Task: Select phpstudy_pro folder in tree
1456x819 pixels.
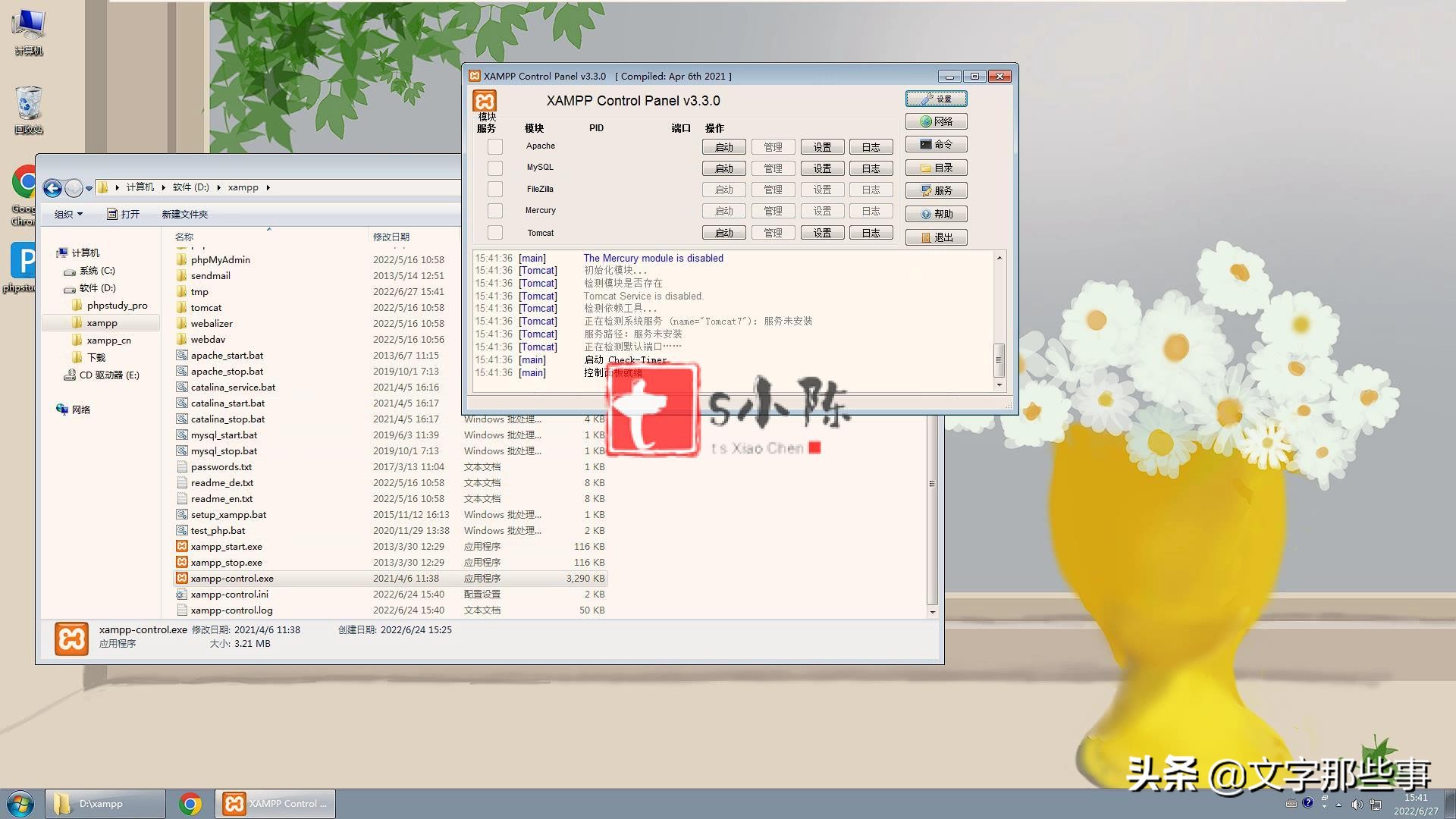Action: (110, 305)
